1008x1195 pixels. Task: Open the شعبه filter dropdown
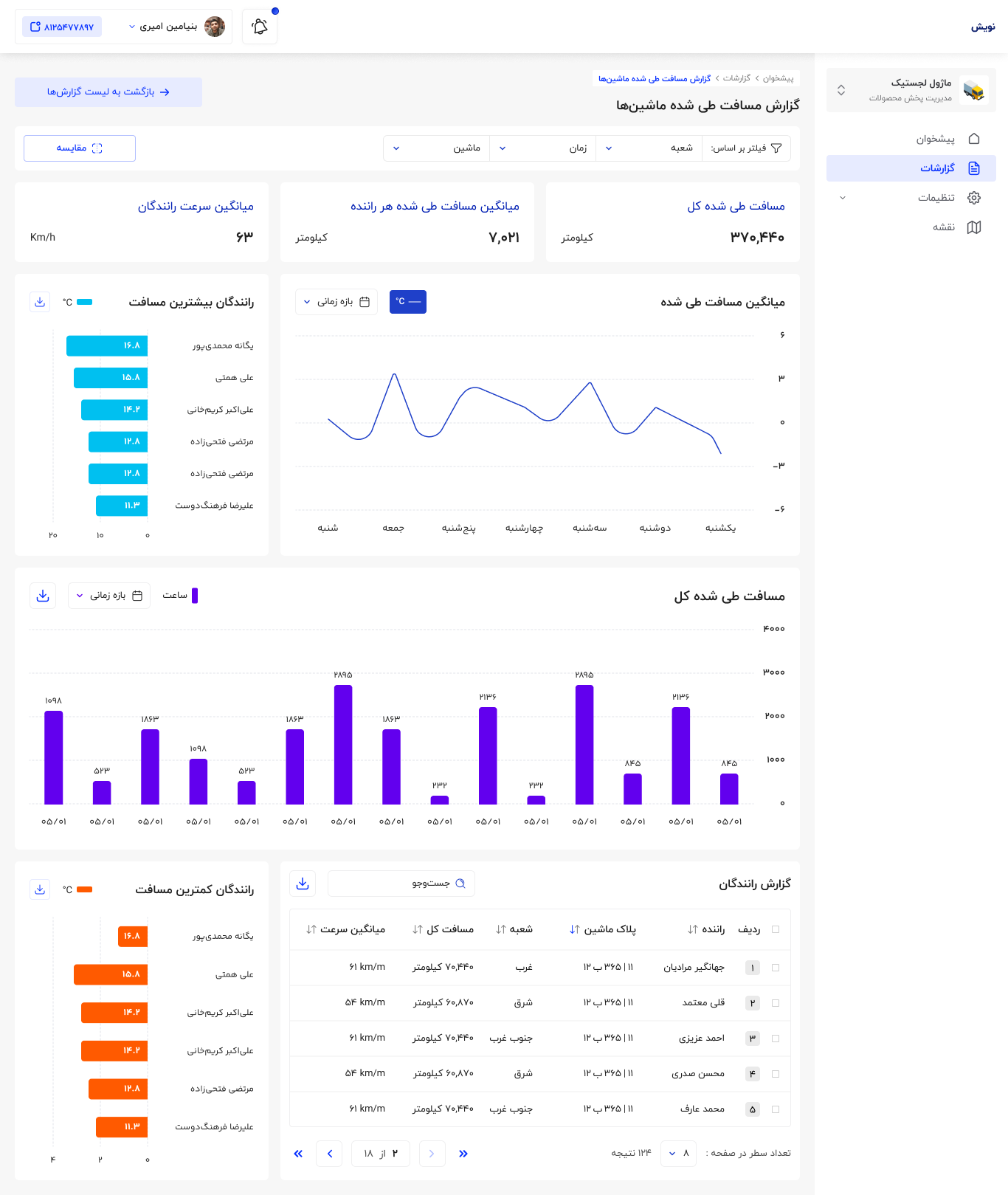tap(649, 148)
